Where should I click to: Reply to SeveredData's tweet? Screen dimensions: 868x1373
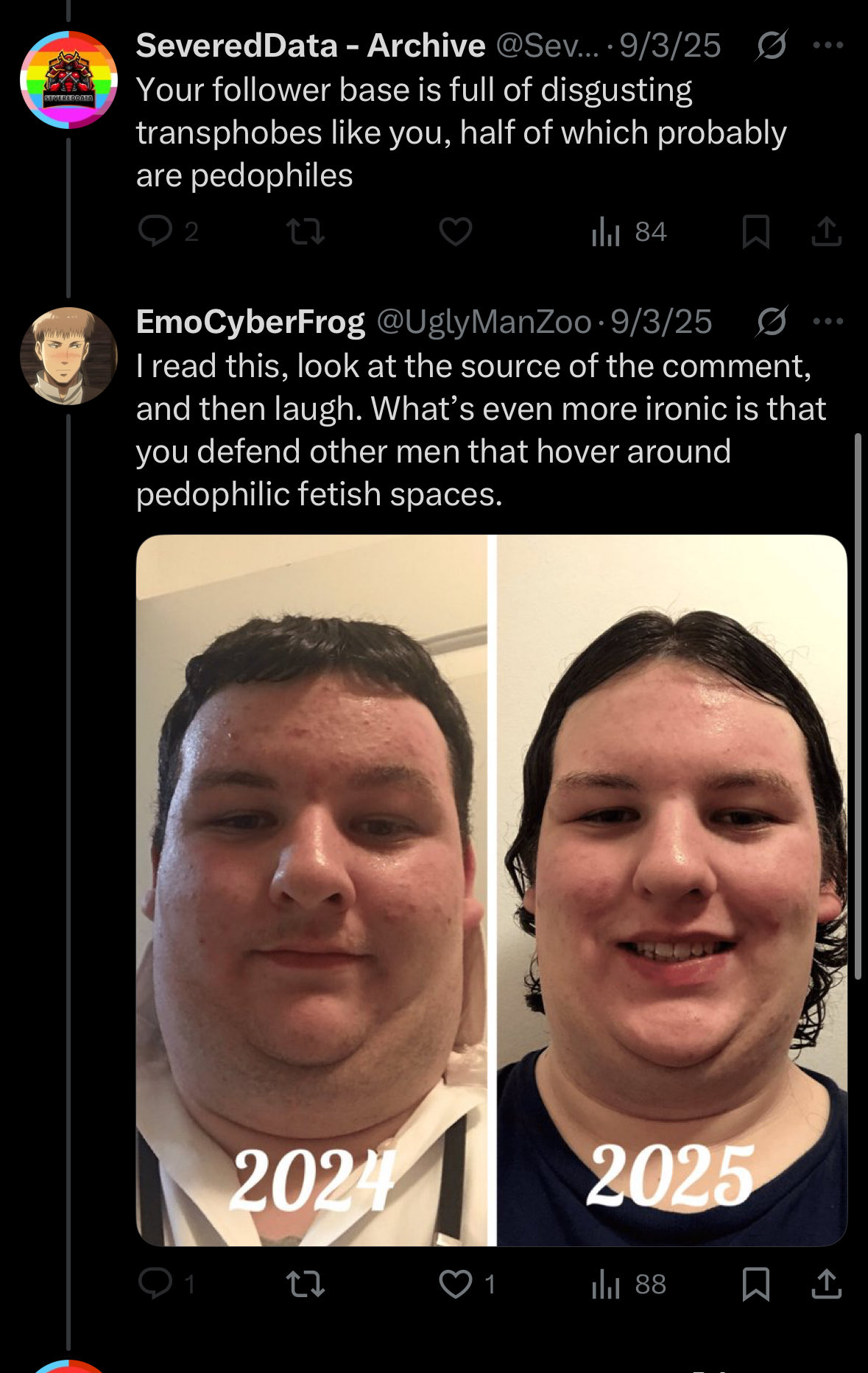tap(155, 231)
